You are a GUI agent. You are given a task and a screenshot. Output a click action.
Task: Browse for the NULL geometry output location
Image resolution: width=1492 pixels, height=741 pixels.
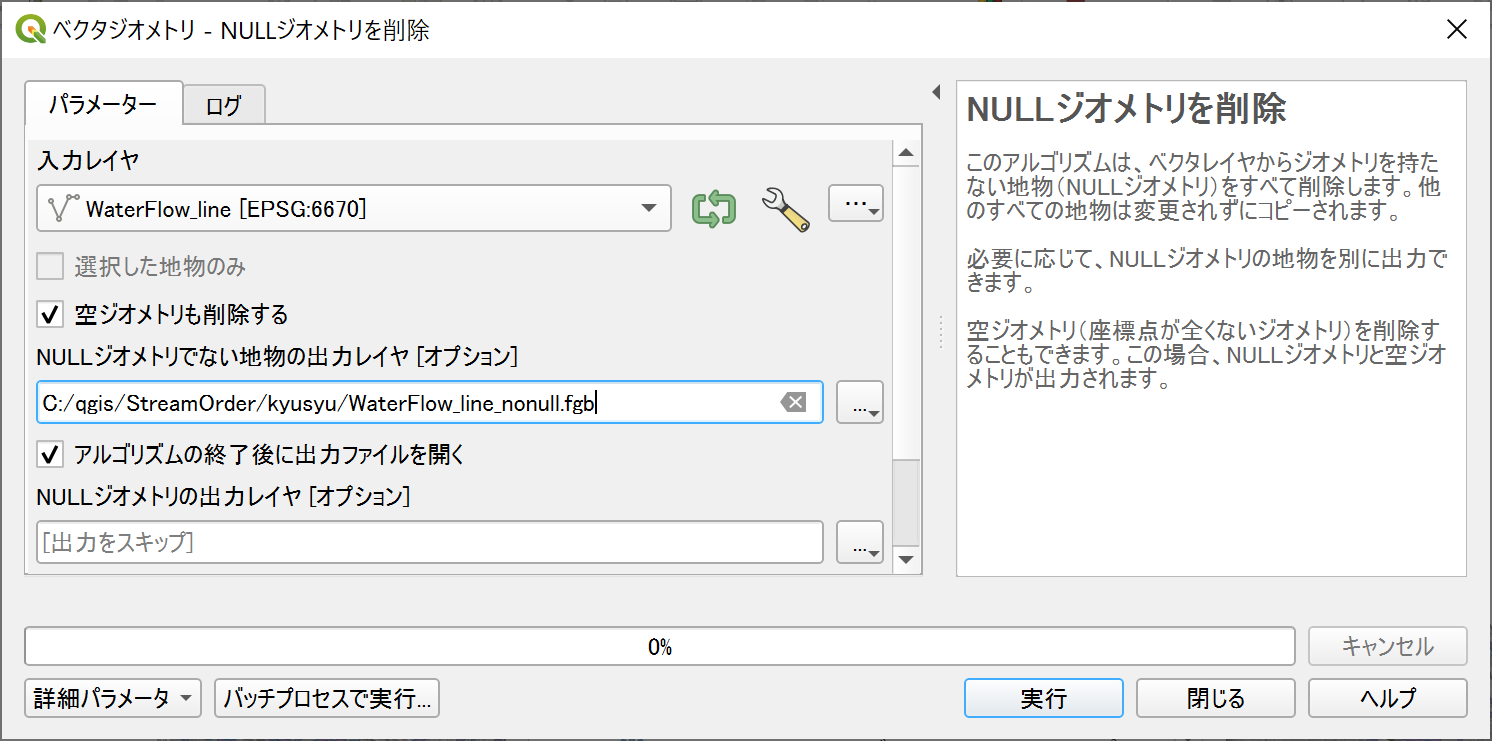tap(859, 542)
